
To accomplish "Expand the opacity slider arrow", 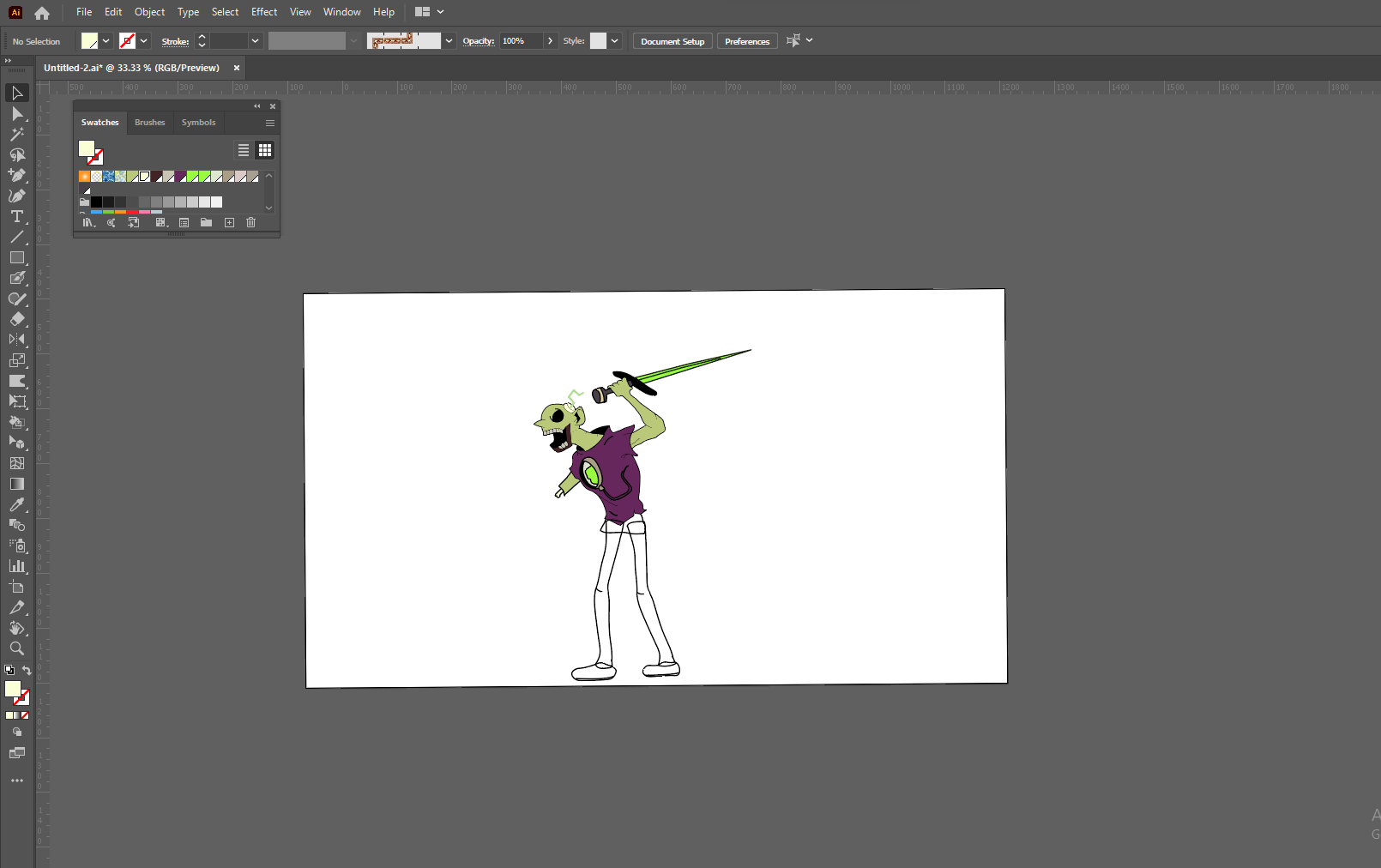I will [550, 41].
